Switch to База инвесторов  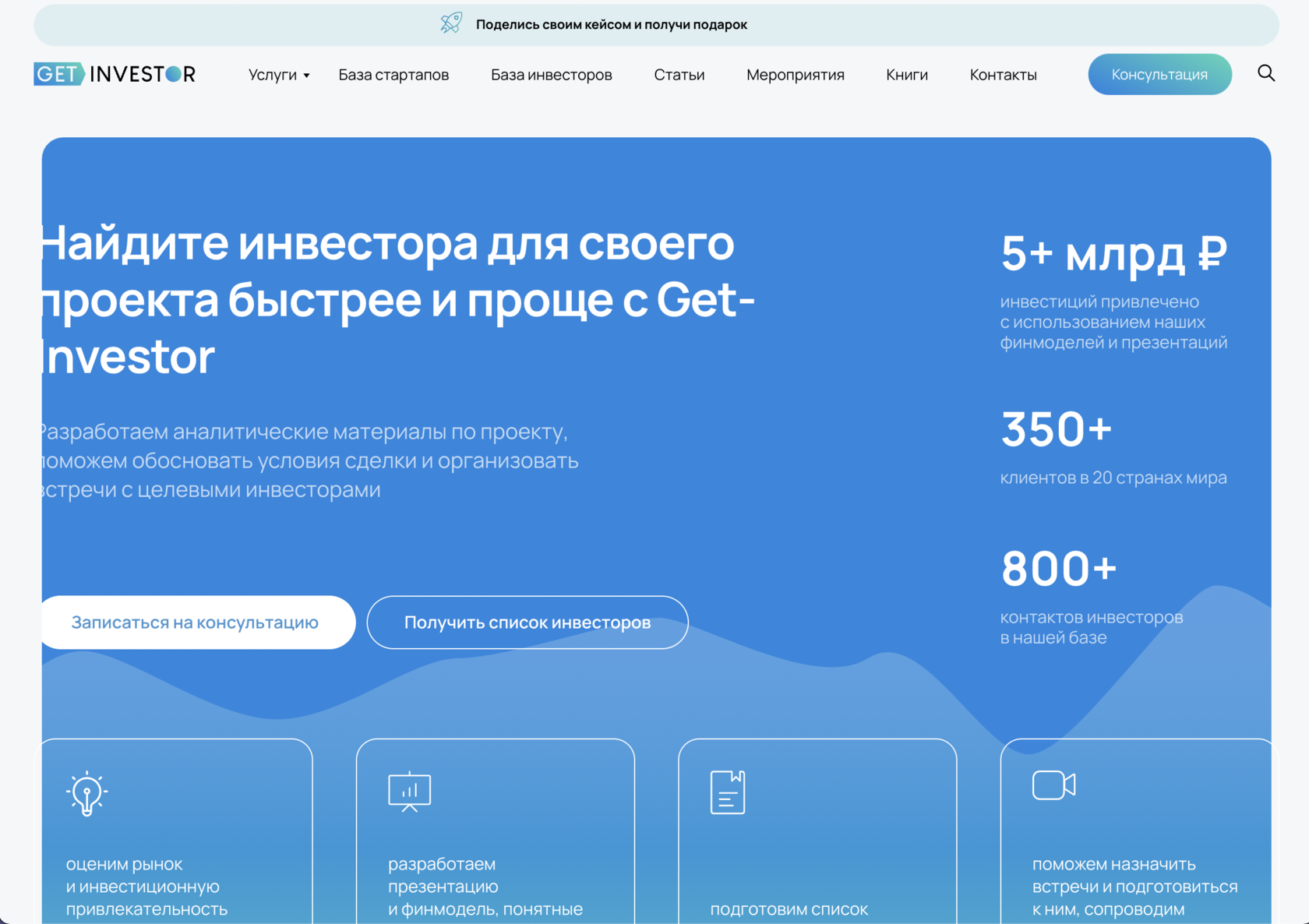(552, 74)
